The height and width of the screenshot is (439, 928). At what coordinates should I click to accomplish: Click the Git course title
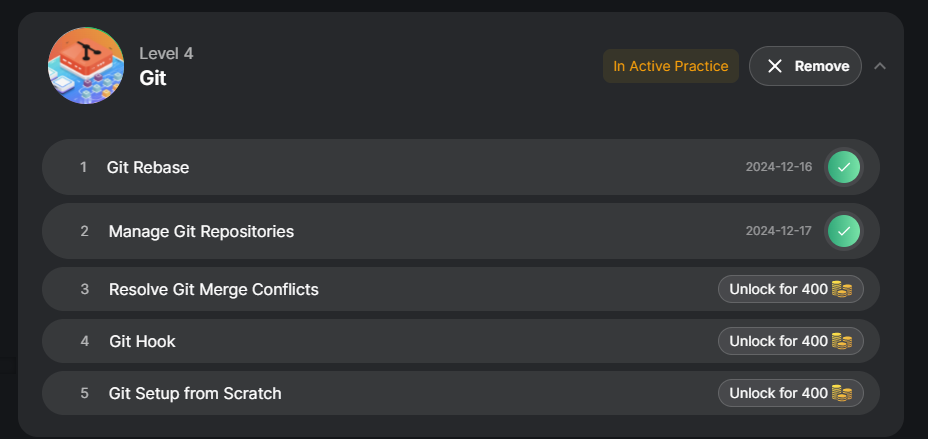coord(153,78)
